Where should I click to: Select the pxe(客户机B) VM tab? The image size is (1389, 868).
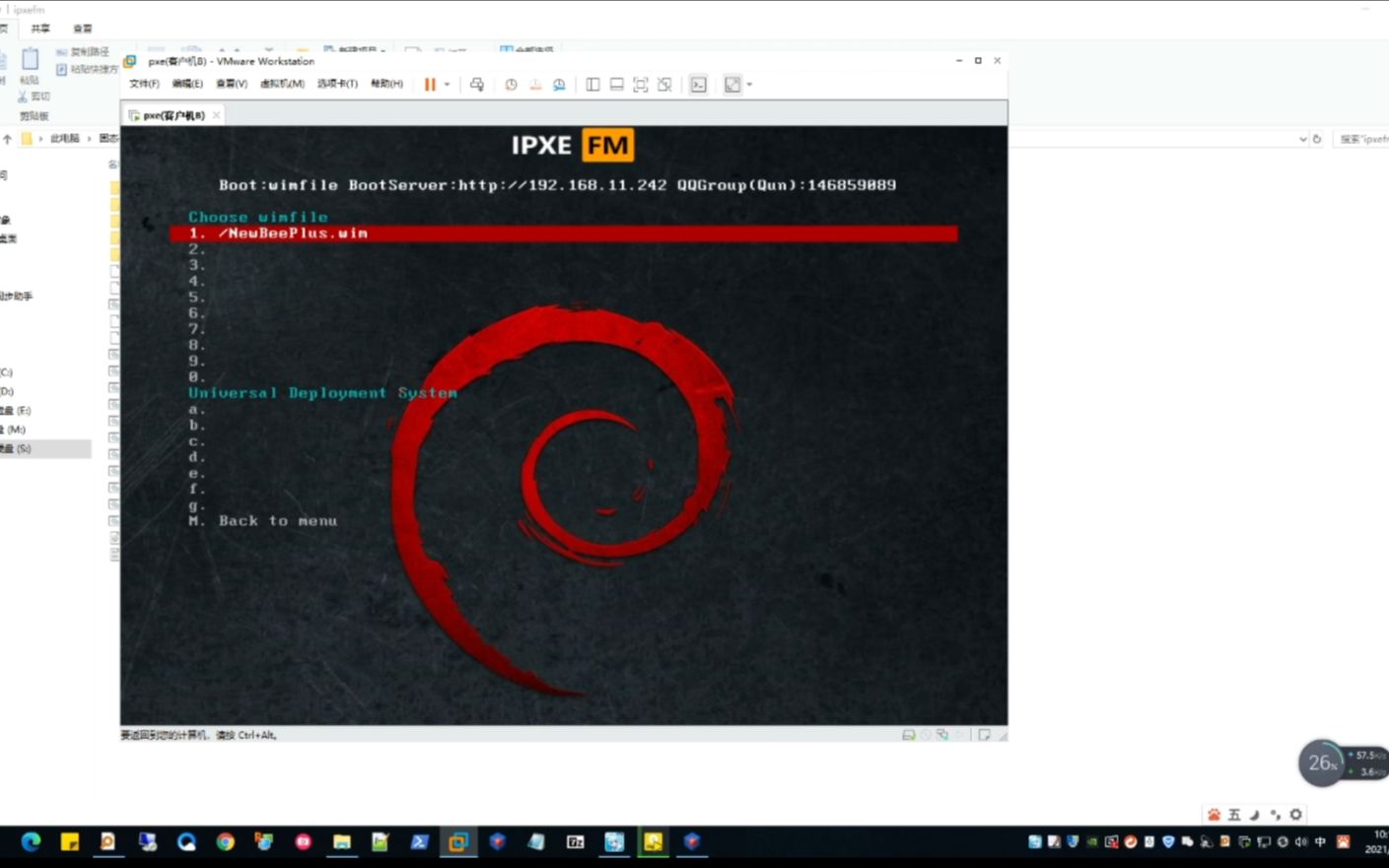tap(174, 115)
